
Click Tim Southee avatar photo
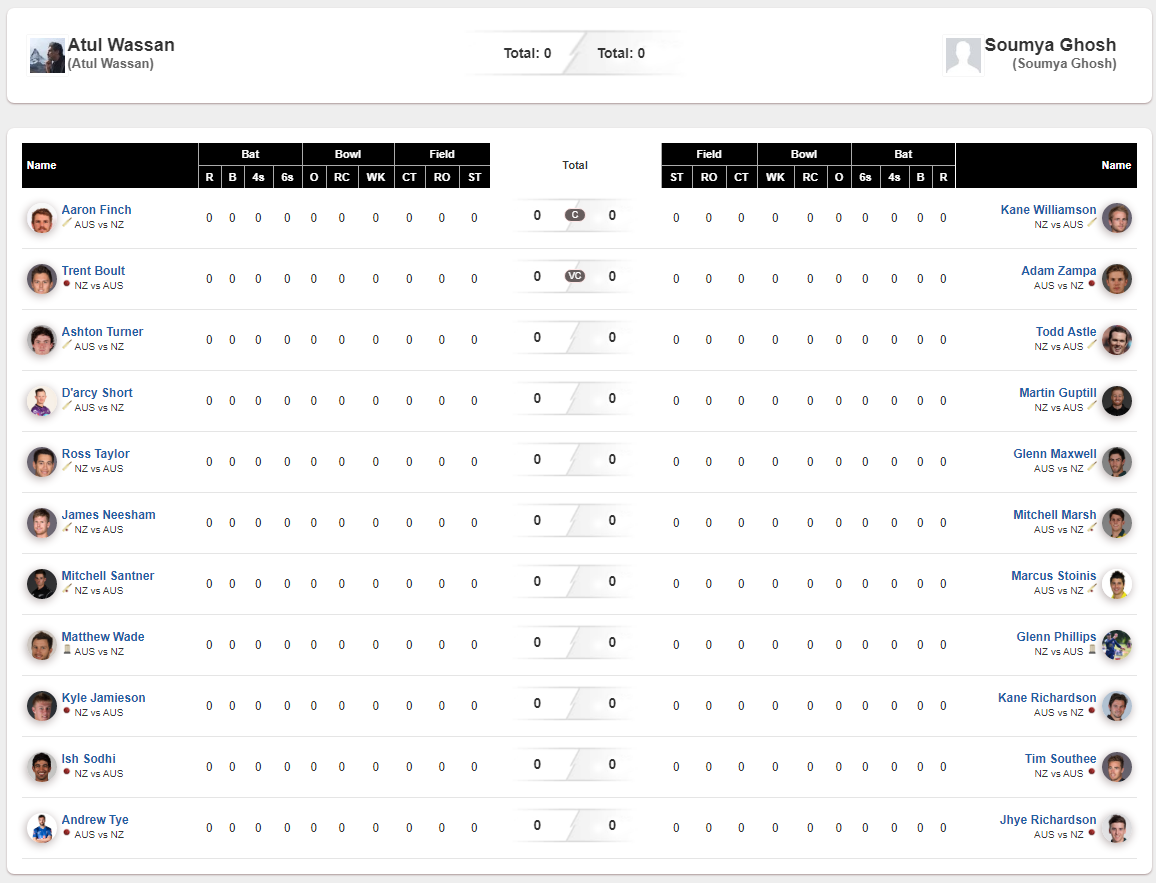pyautogui.click(x=1117, y=767)
